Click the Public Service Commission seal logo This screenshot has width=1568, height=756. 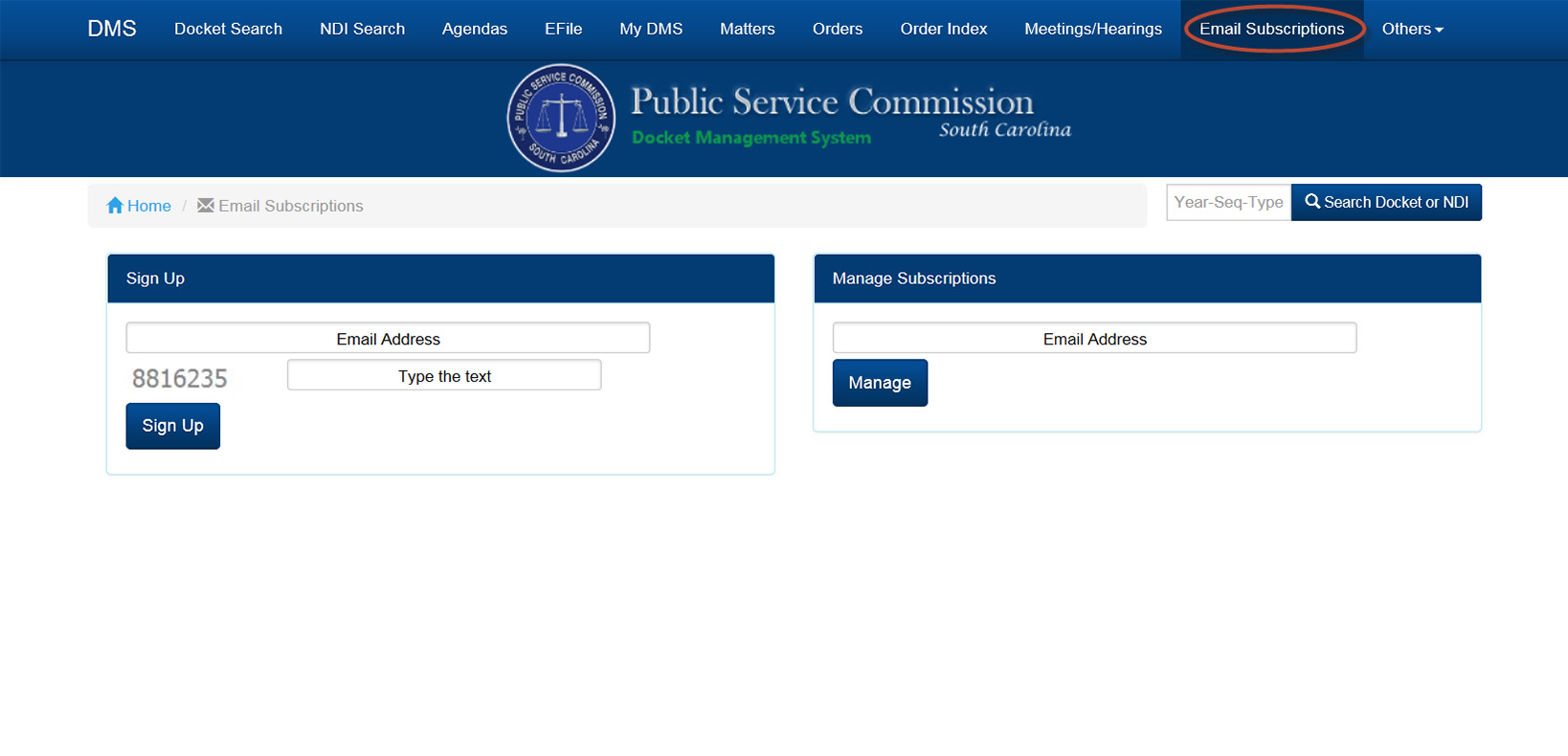561,118
